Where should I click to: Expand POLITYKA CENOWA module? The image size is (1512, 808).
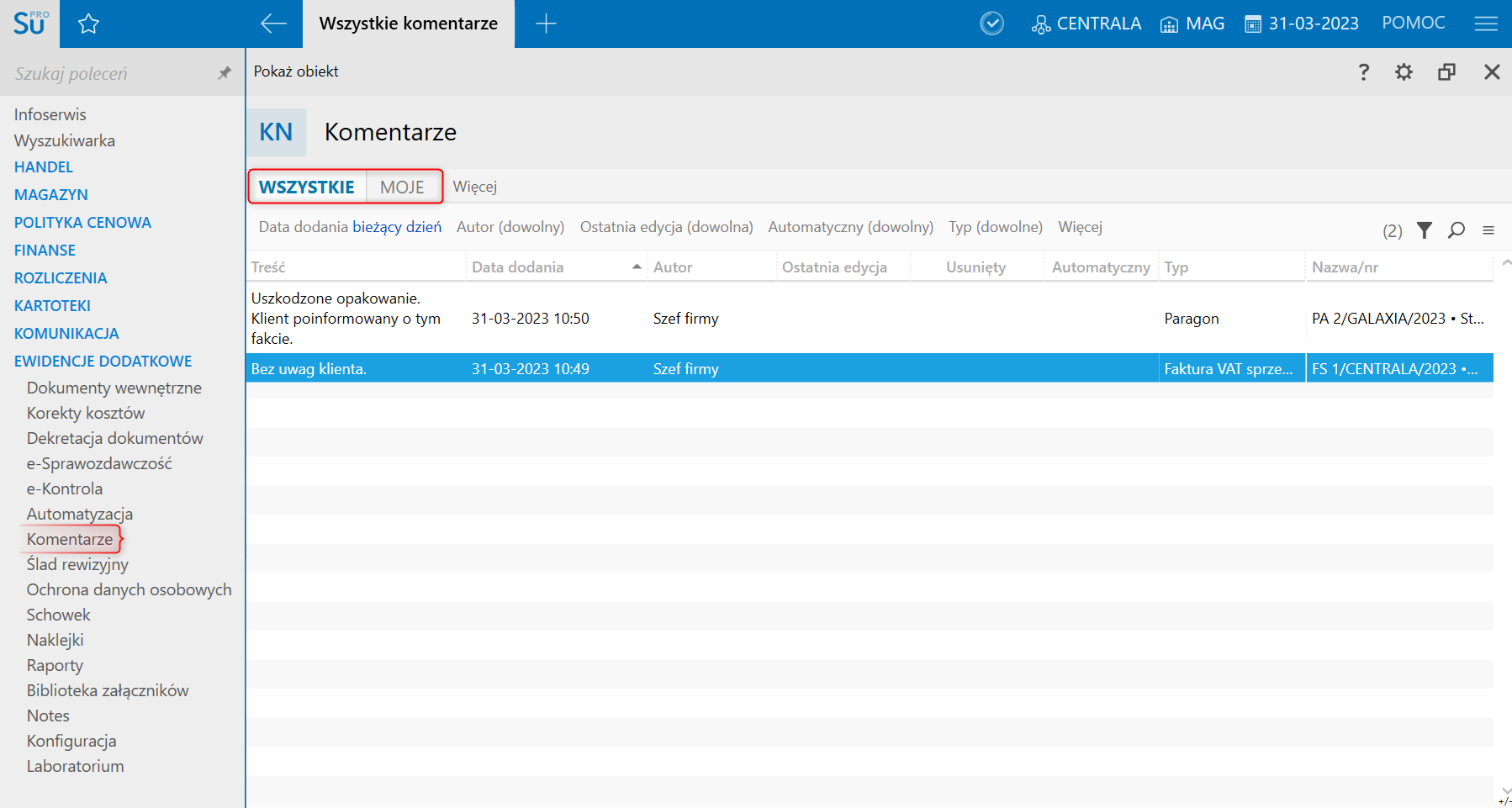coord(82,223)
